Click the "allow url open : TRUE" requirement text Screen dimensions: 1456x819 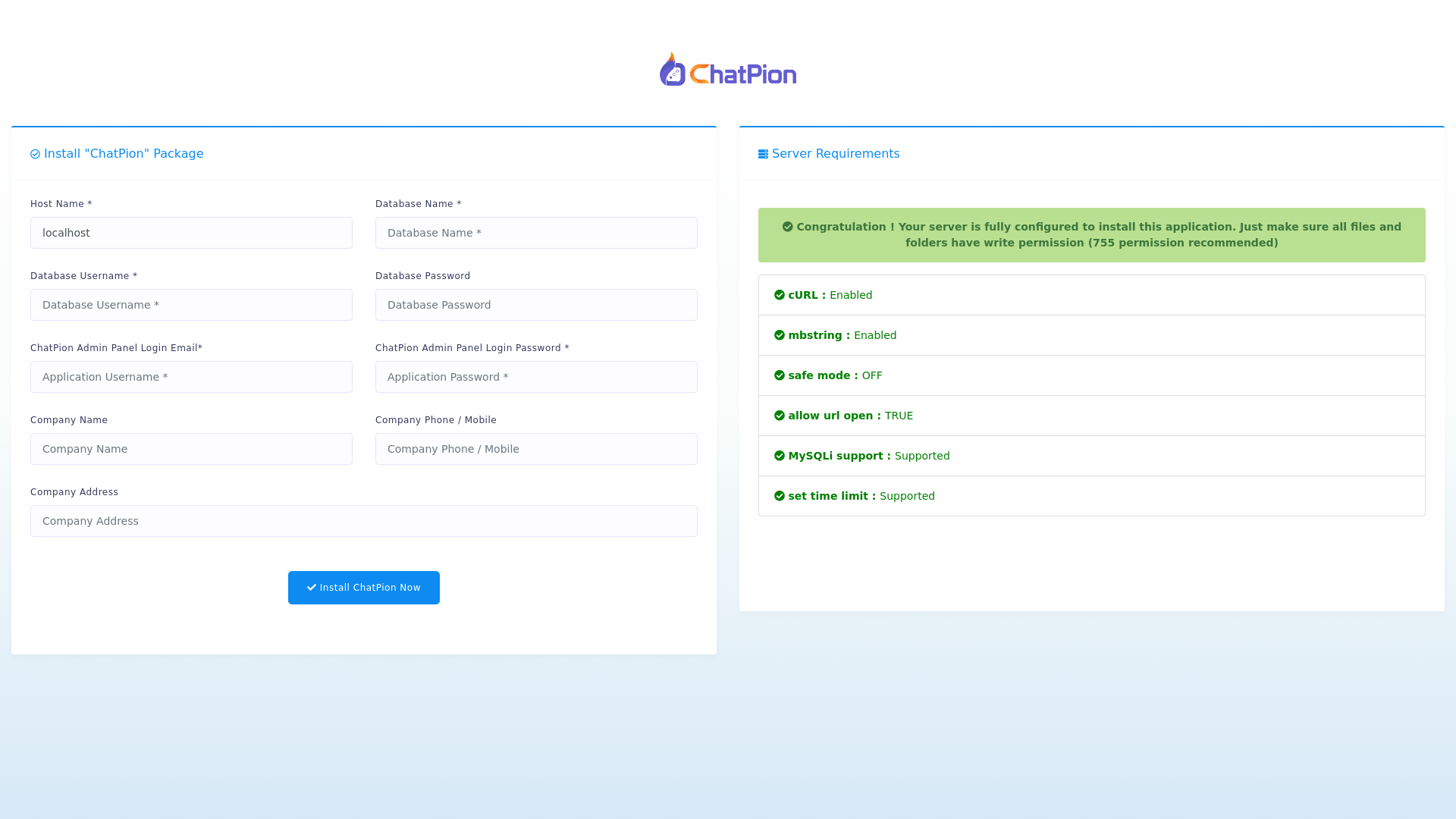click(851, 416)
